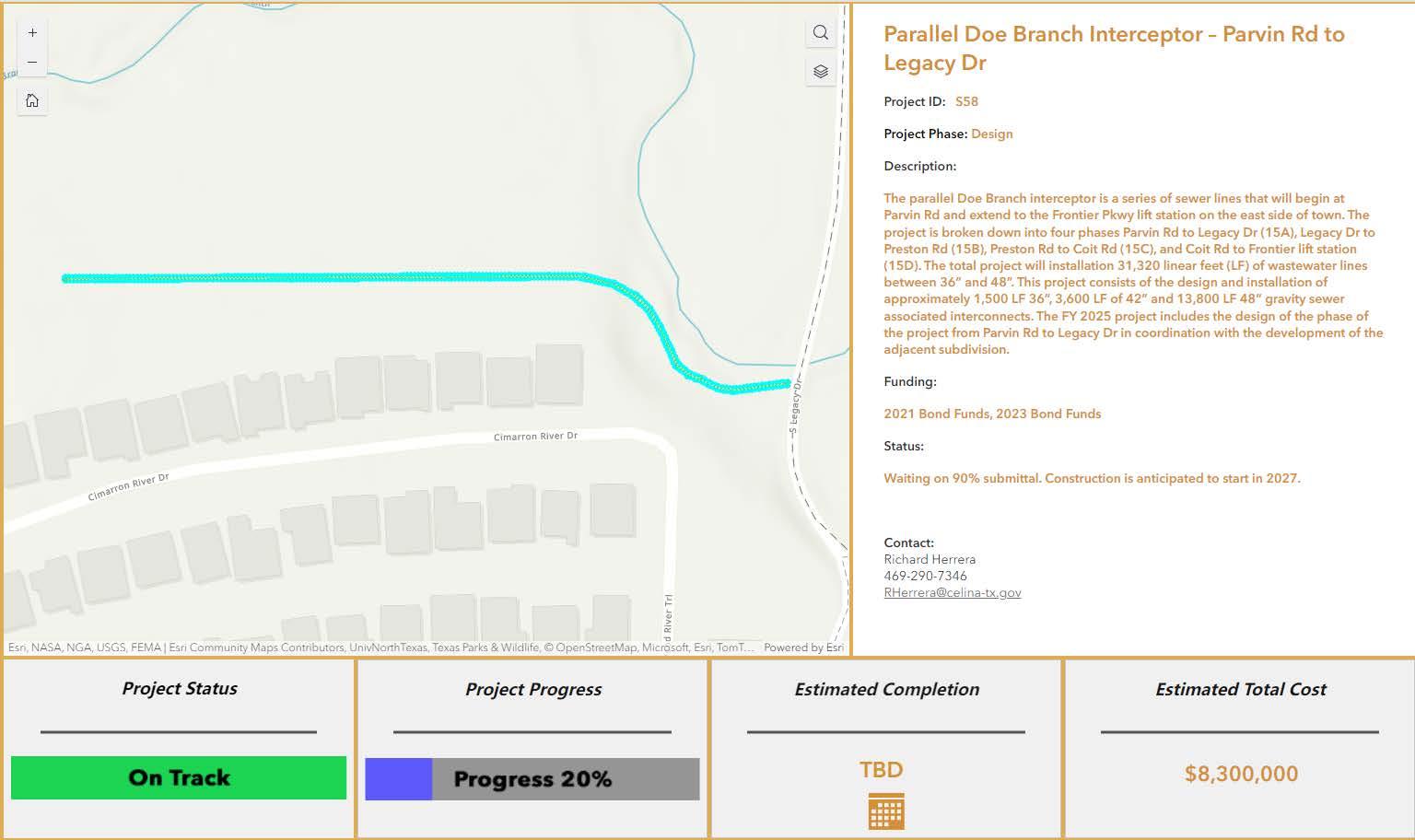Screen dimensions: 1415x840
Task: Click the project title heading
Action: click(x=1113, y=48)
